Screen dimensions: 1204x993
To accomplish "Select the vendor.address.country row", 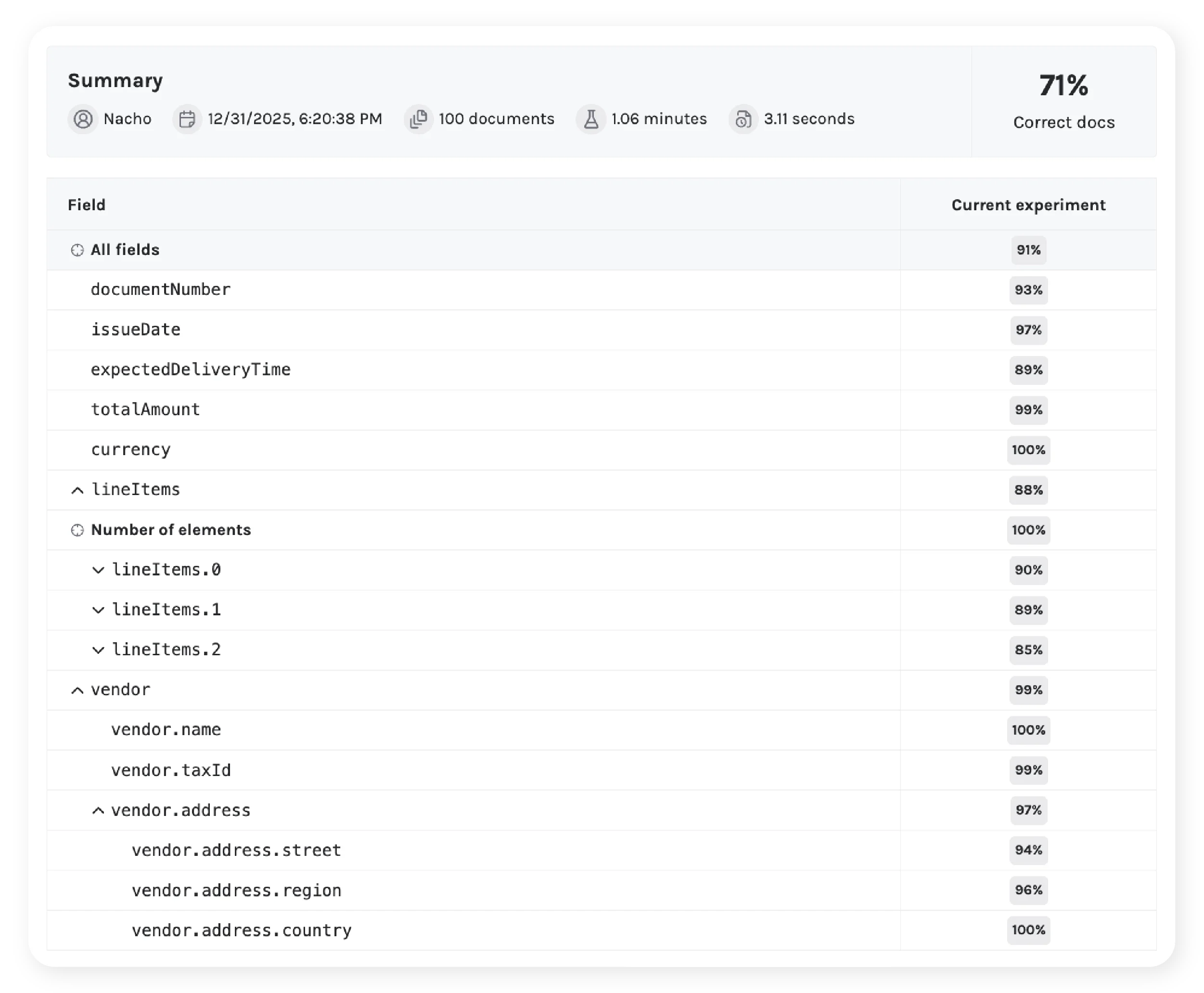I will 602,930.
